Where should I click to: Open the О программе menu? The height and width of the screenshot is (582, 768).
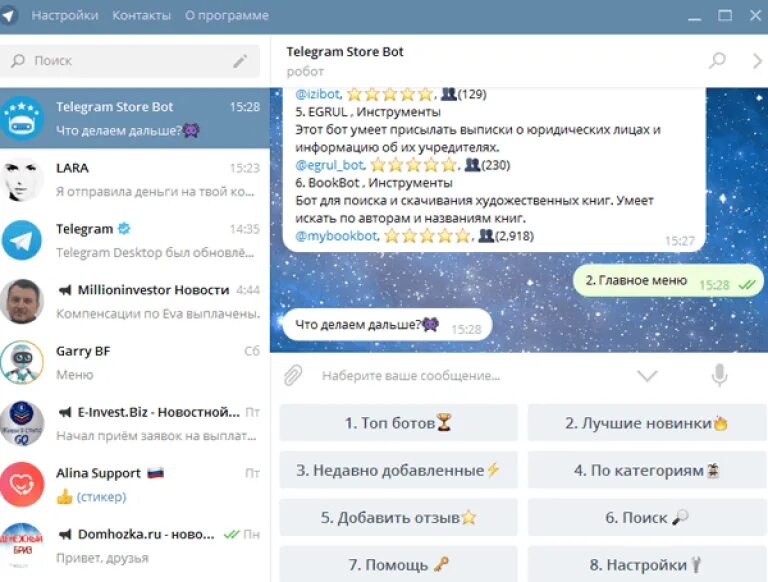(227, 16)
